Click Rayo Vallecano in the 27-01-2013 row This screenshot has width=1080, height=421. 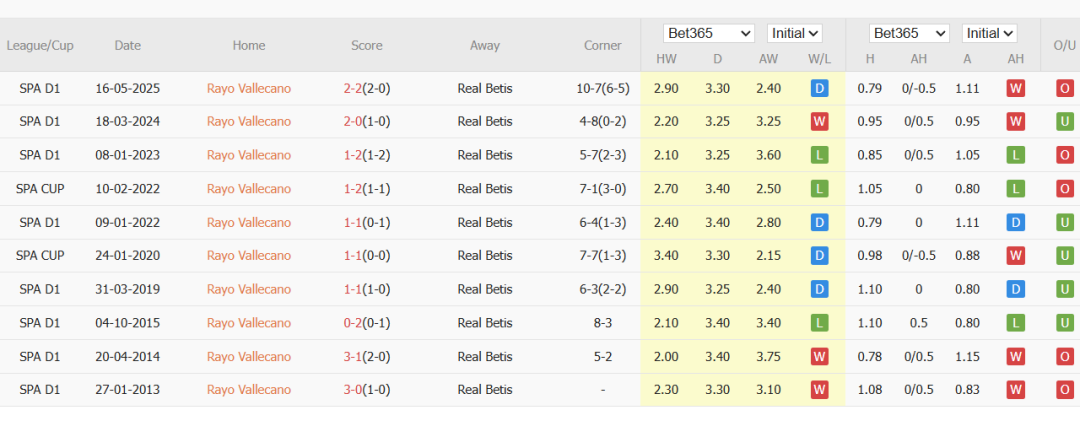point(249,390)
